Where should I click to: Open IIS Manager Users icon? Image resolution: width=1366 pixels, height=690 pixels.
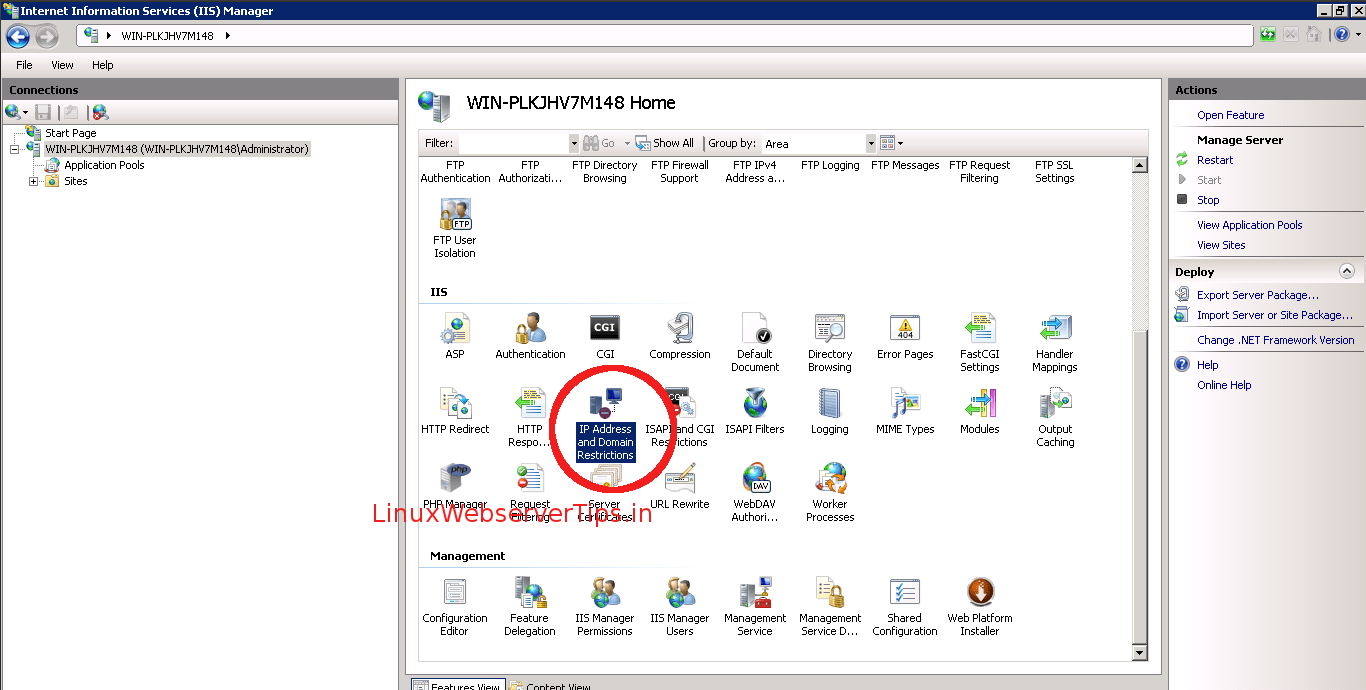pyautogui.click(x=680, y=606)
